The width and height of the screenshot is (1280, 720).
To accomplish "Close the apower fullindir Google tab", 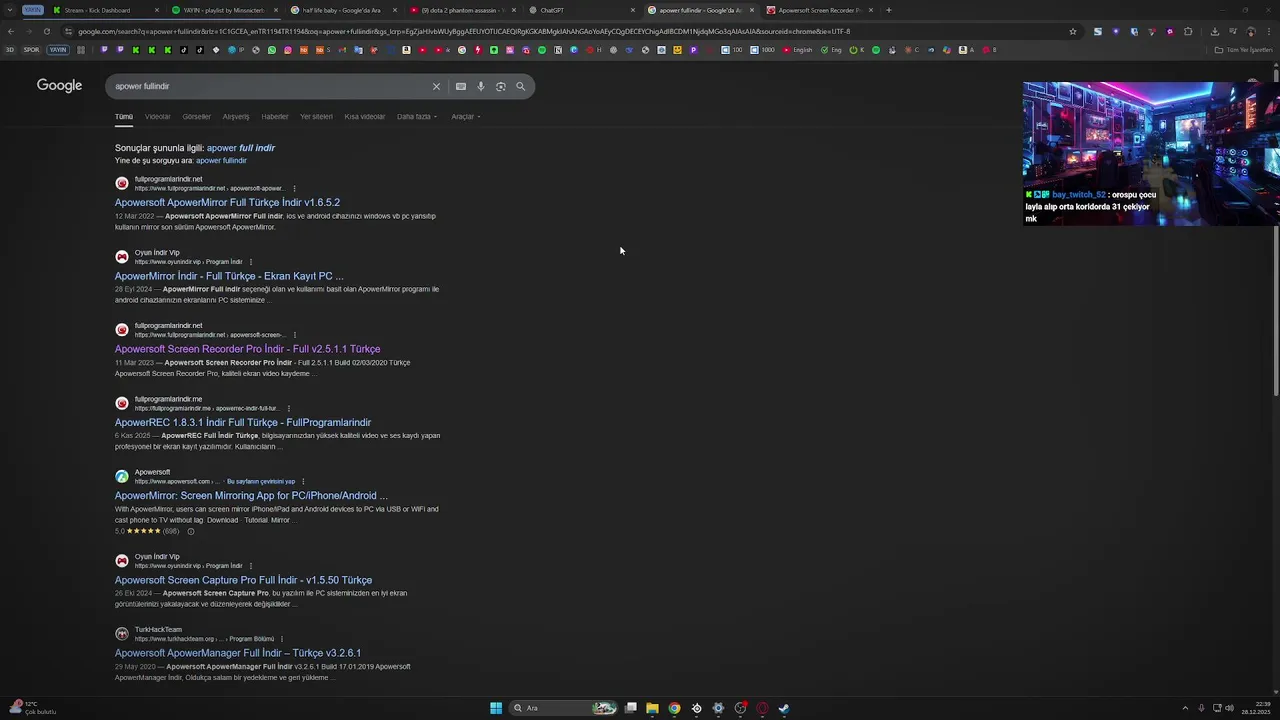I will (751, 10).
